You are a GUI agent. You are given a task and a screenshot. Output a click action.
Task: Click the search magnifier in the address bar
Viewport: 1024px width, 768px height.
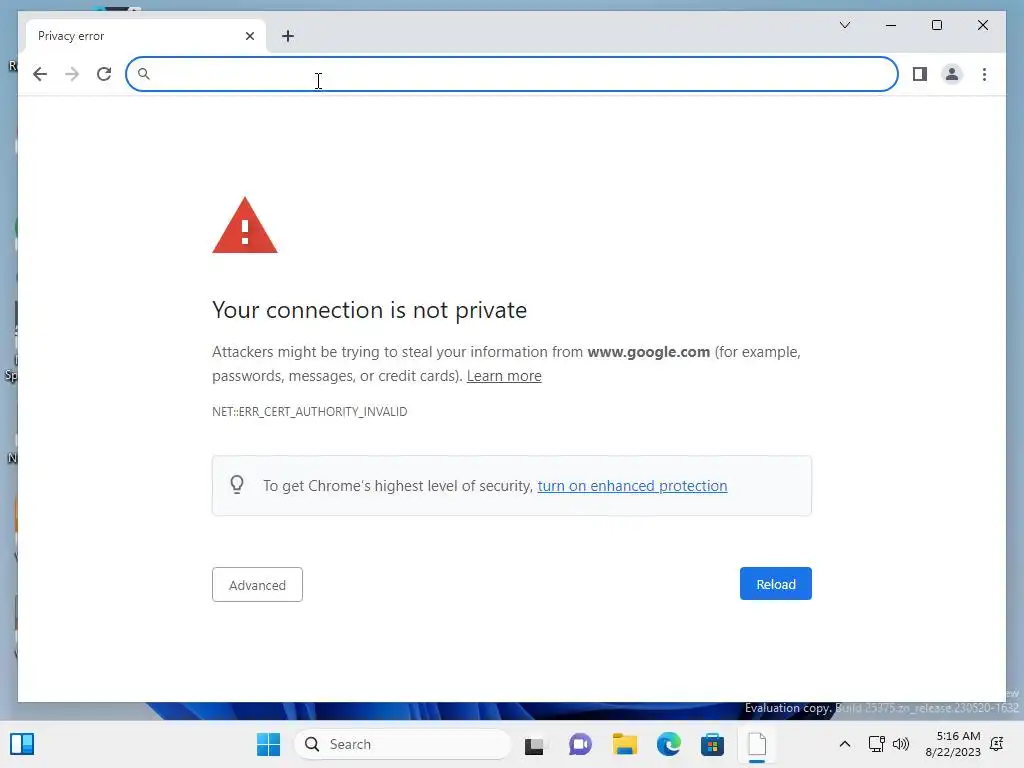(x=144, y=74)
